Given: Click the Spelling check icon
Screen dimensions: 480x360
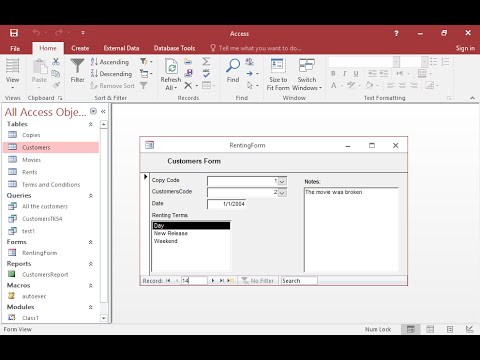Looking at the screenshot, I should point(206,73).
